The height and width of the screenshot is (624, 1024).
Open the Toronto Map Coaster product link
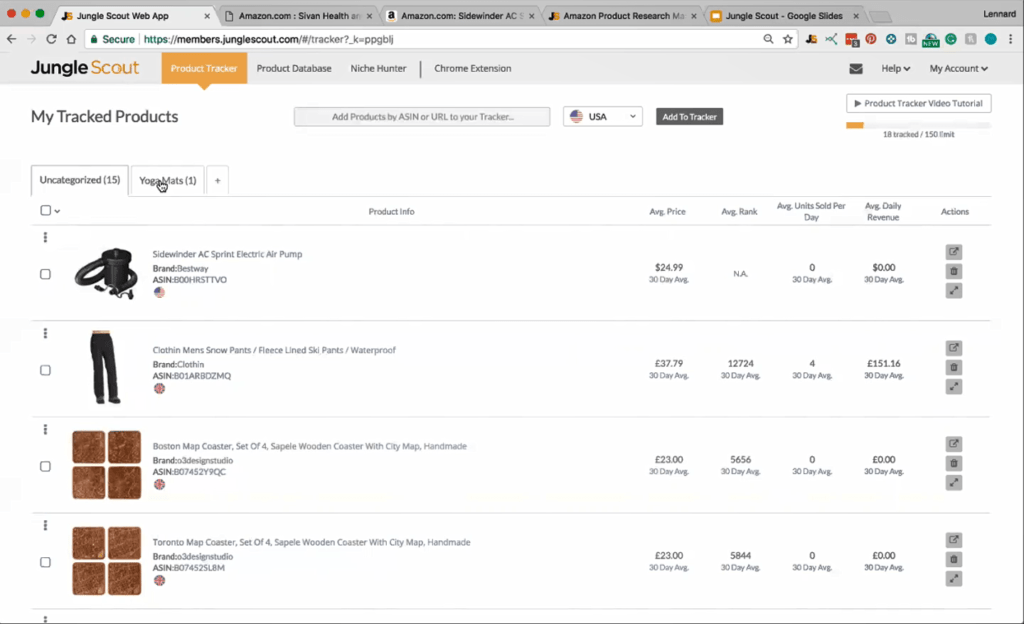coord(312,542)
